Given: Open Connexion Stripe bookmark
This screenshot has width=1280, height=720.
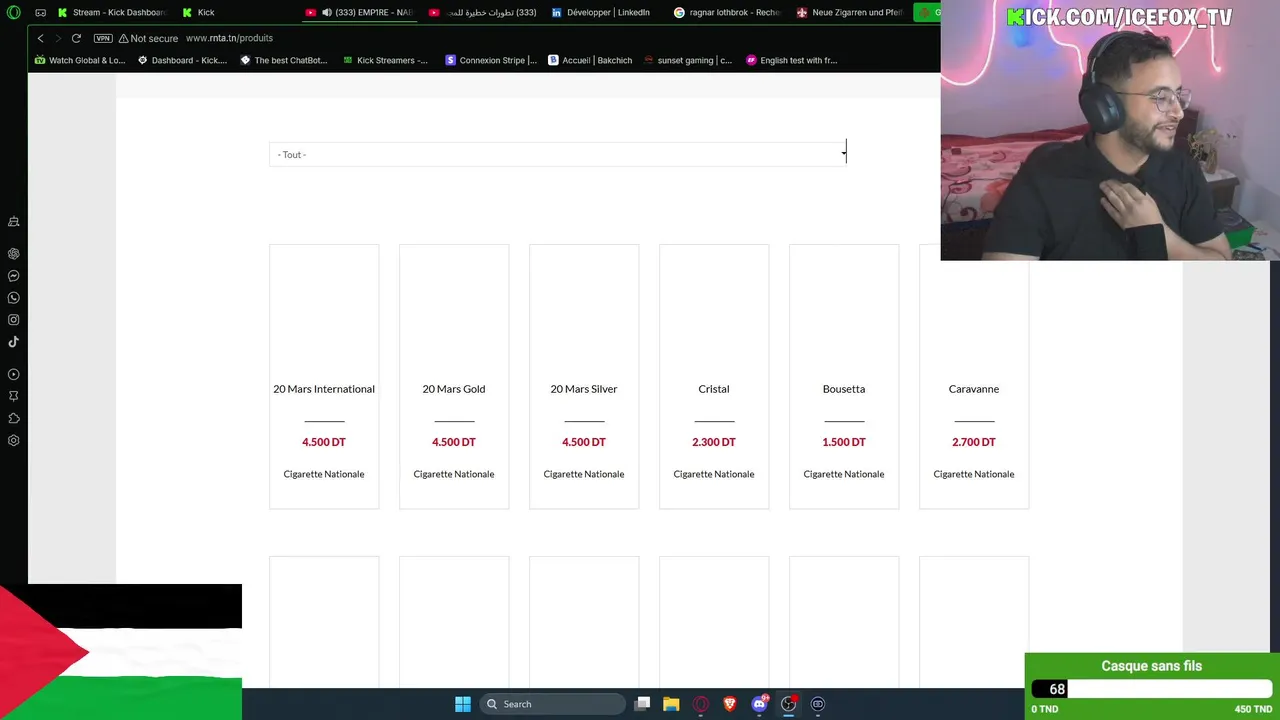Looking at the screenshot, I should point(490,60).
